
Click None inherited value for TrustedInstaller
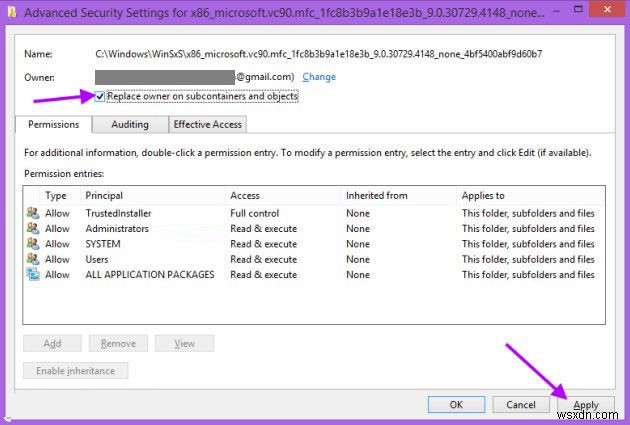click(358, 213)
